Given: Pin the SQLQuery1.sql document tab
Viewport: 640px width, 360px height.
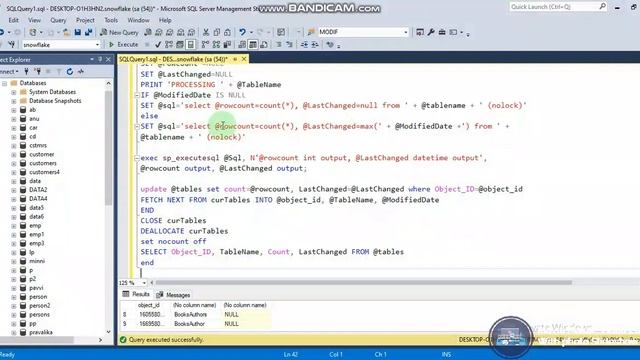Looking at the screenshot, I should pos(235,60).
